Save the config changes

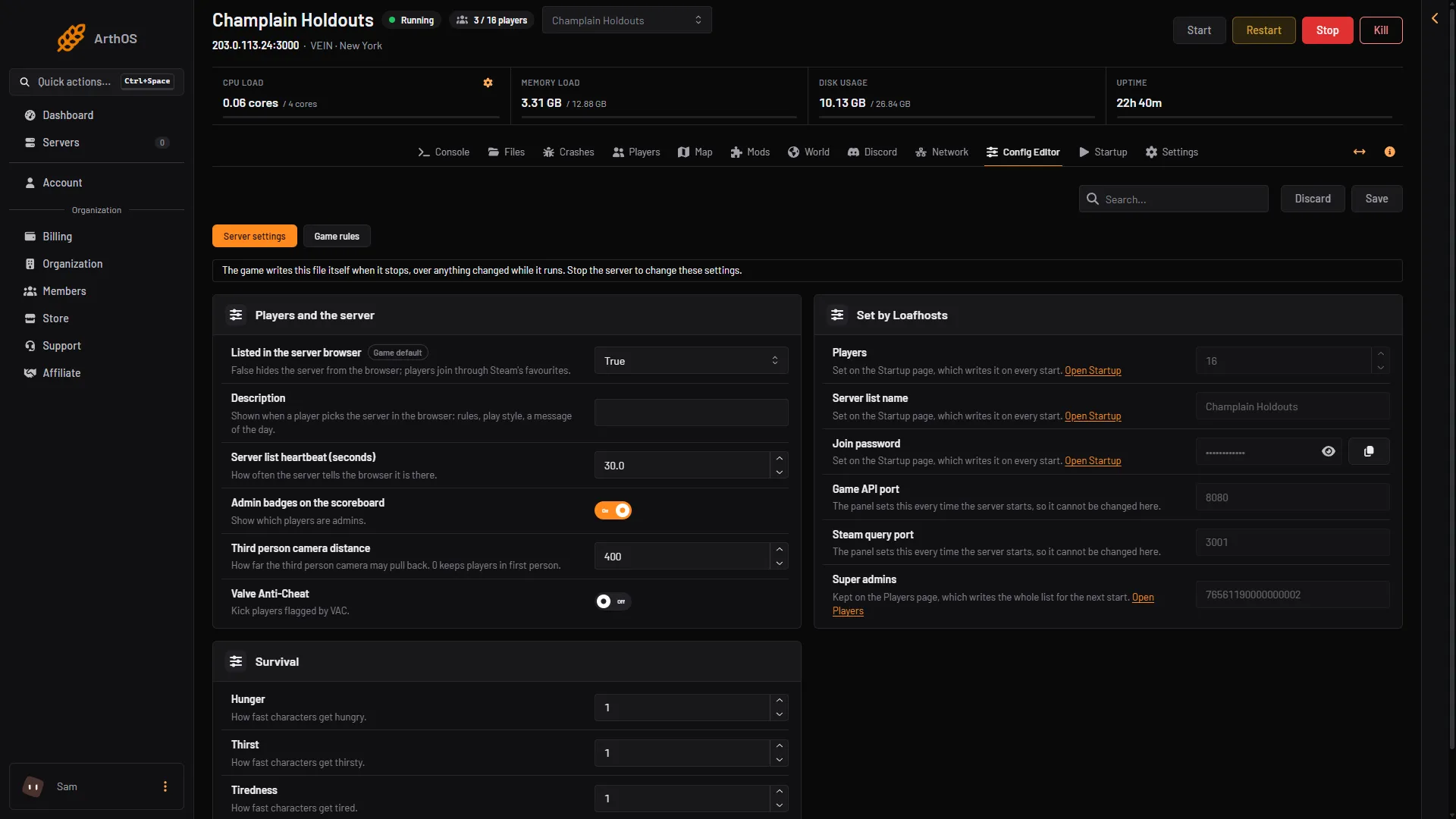click(x=1376, y=199)
